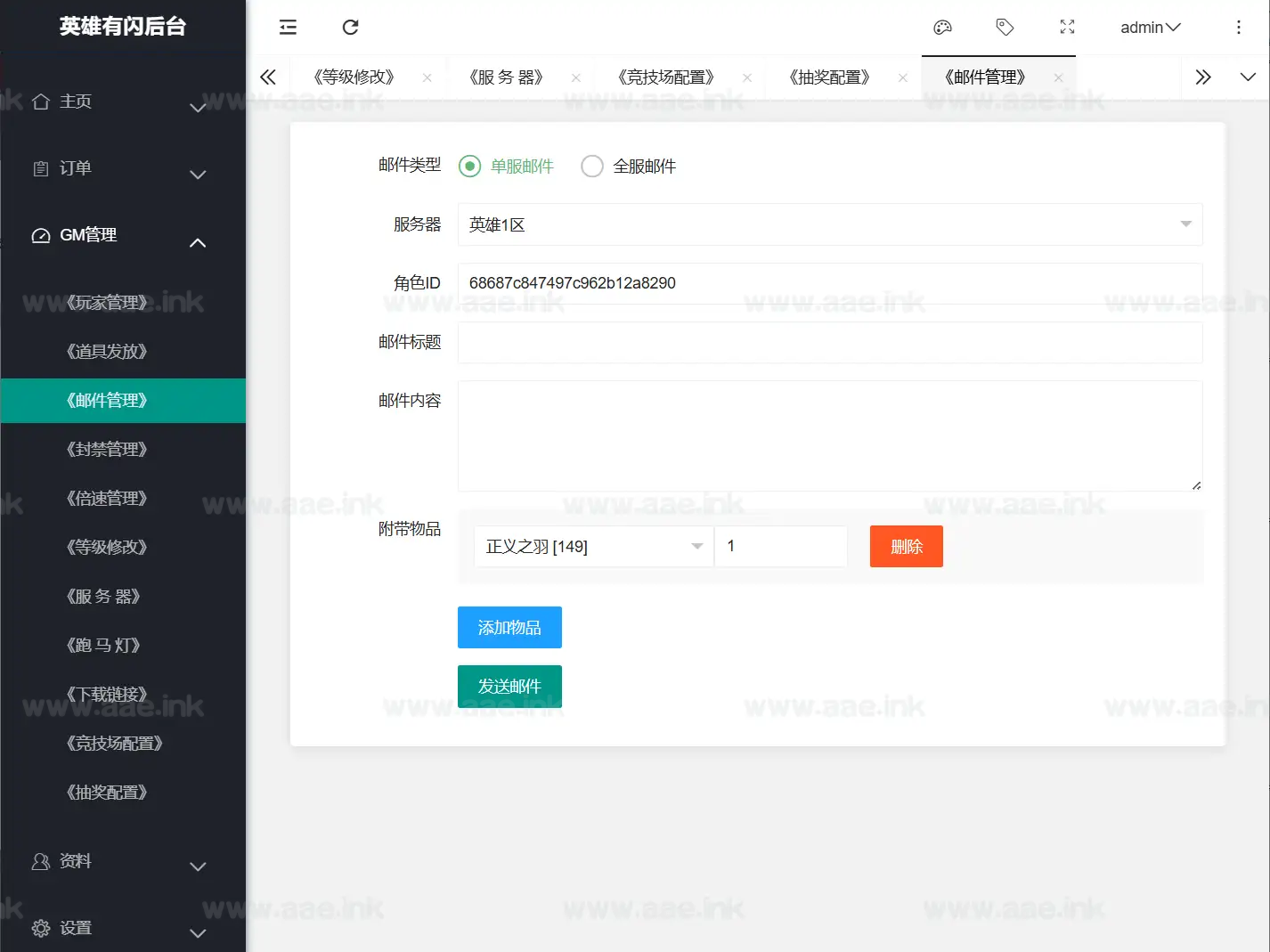The height and width of the screenshot is (952, 1270).
Task: Click the home icon beside 主页
Action: coord(41,102)
